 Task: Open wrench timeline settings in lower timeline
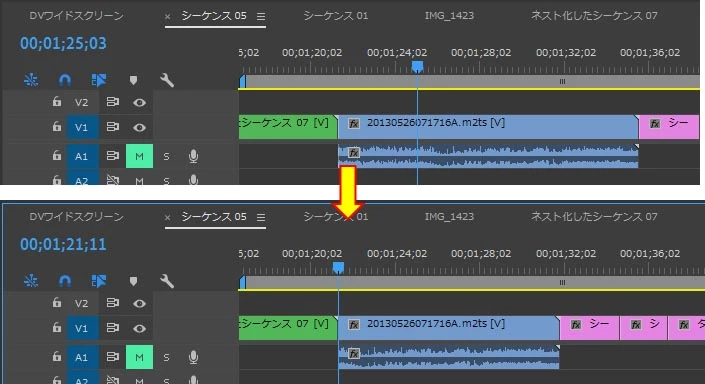pos(167,281)
